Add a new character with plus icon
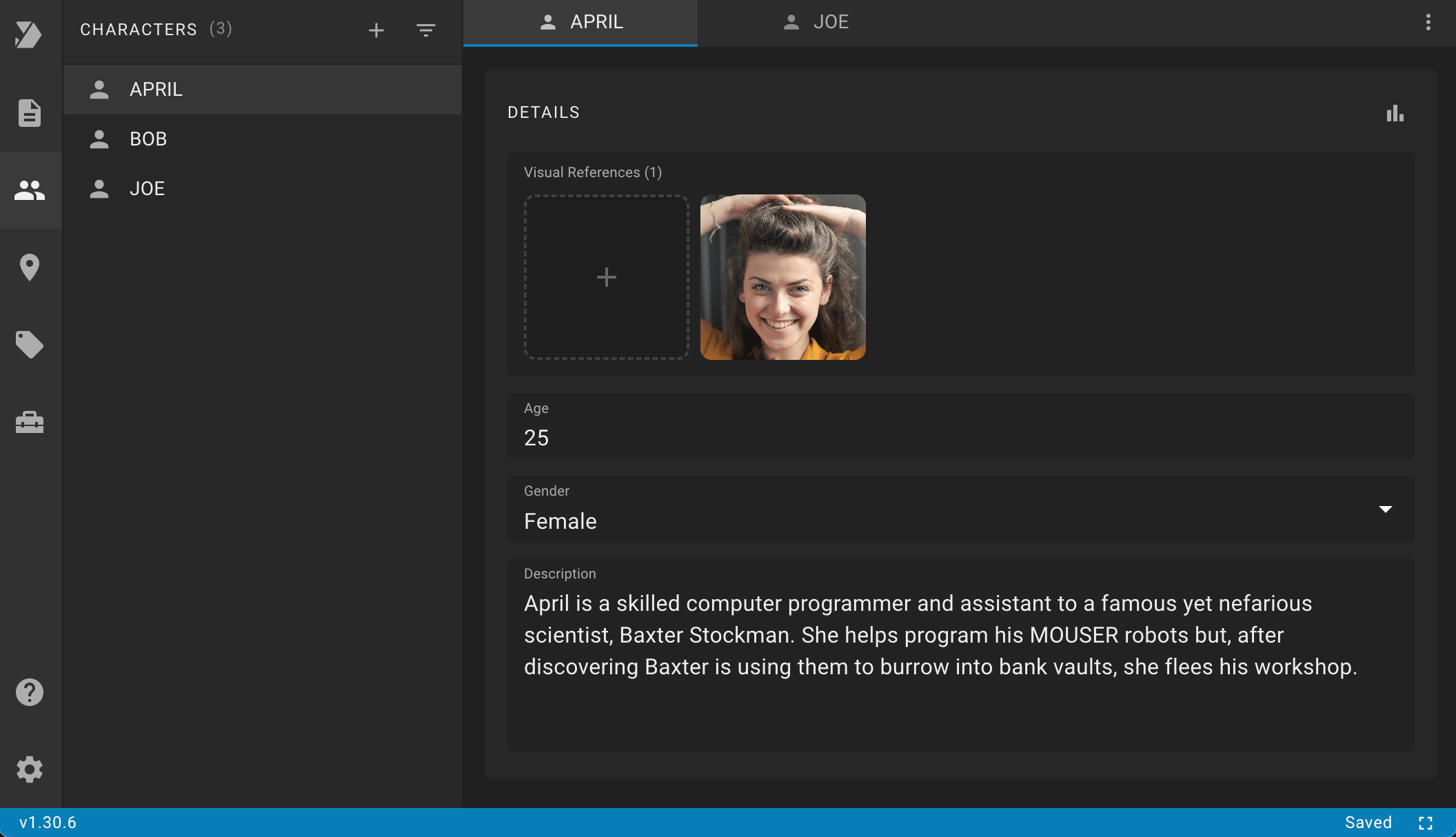Viewport: 1456px width, 837px height. pos(376,30)
